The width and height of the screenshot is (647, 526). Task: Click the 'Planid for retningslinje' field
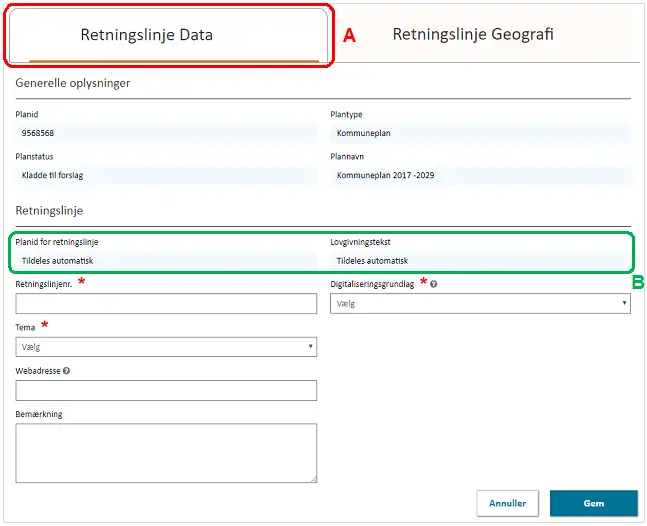coord(166,261)
